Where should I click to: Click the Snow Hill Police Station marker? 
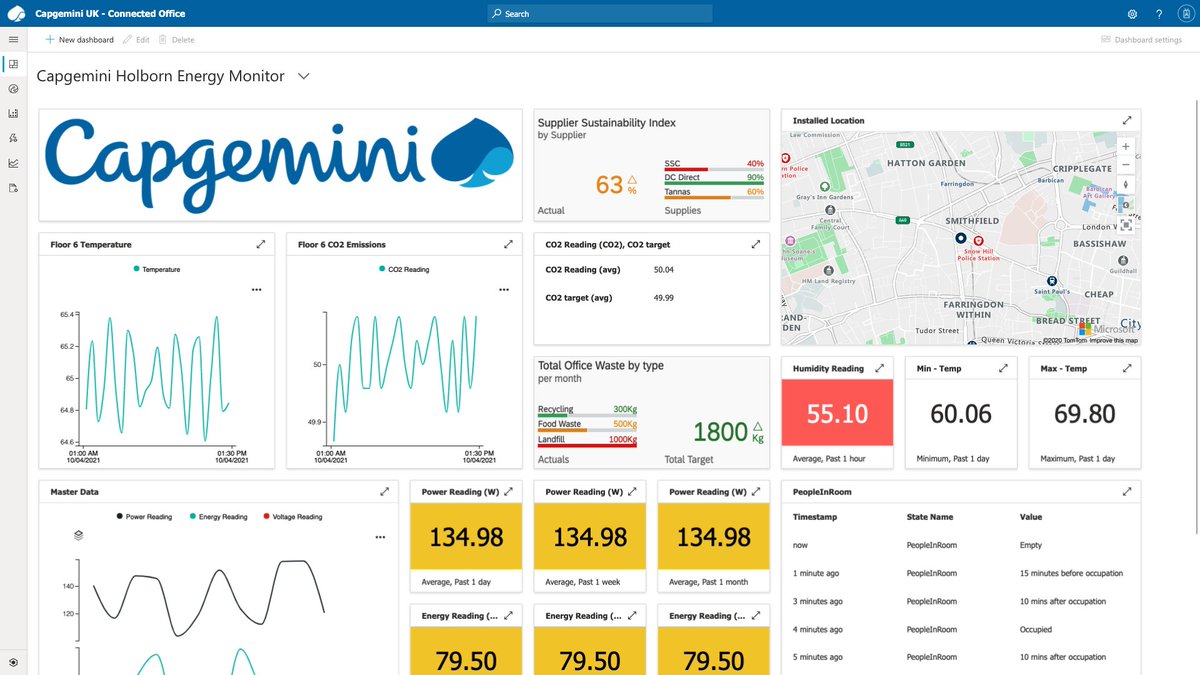pyautogui.click(x=979, y=241)
